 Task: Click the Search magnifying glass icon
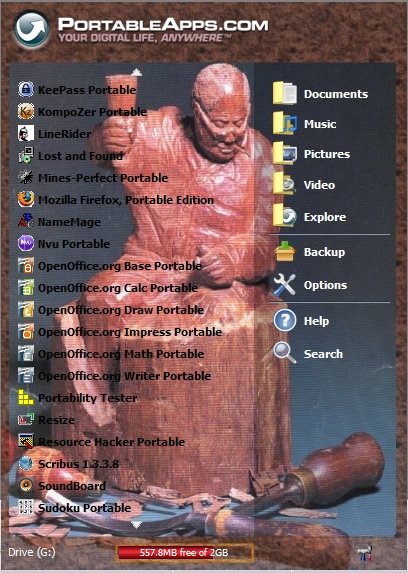pos(285,353)
